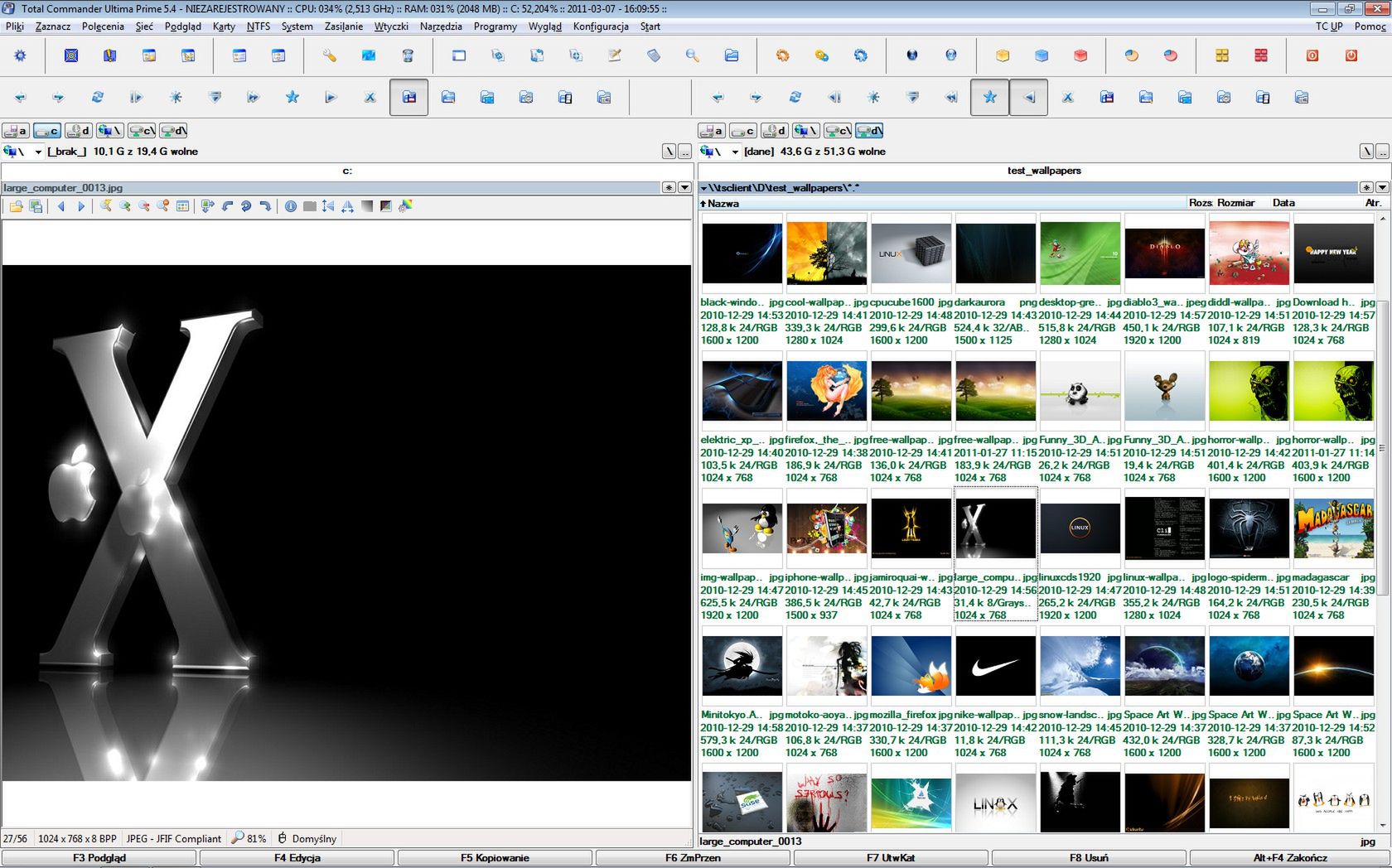The width and height of the screenshot is (1392, 868).
Task: Click the wrench settings icon in toolbar
Action: point(330,55)
